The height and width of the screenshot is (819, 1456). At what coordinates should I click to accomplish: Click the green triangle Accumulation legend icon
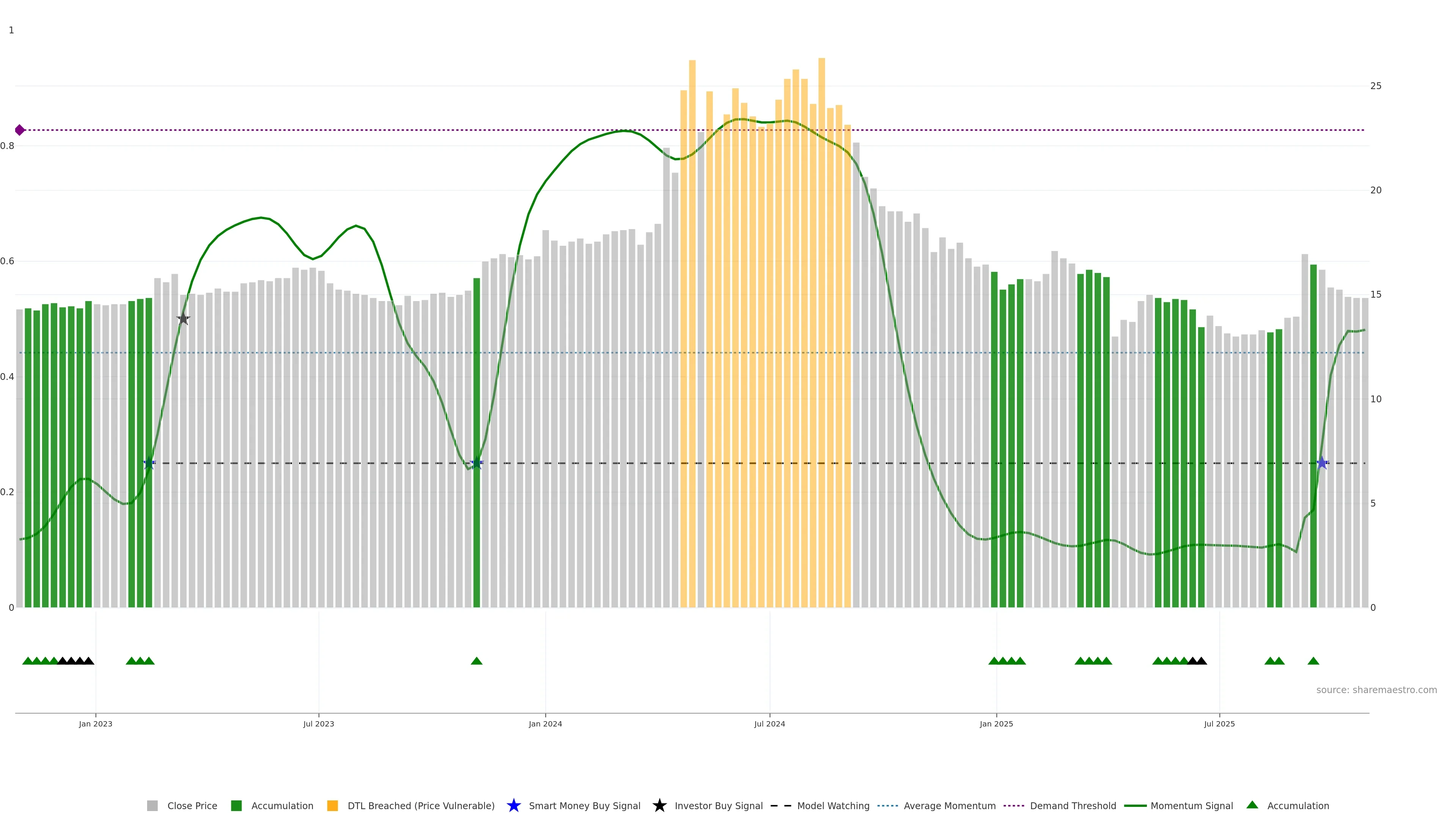(x=1252, y=805)
